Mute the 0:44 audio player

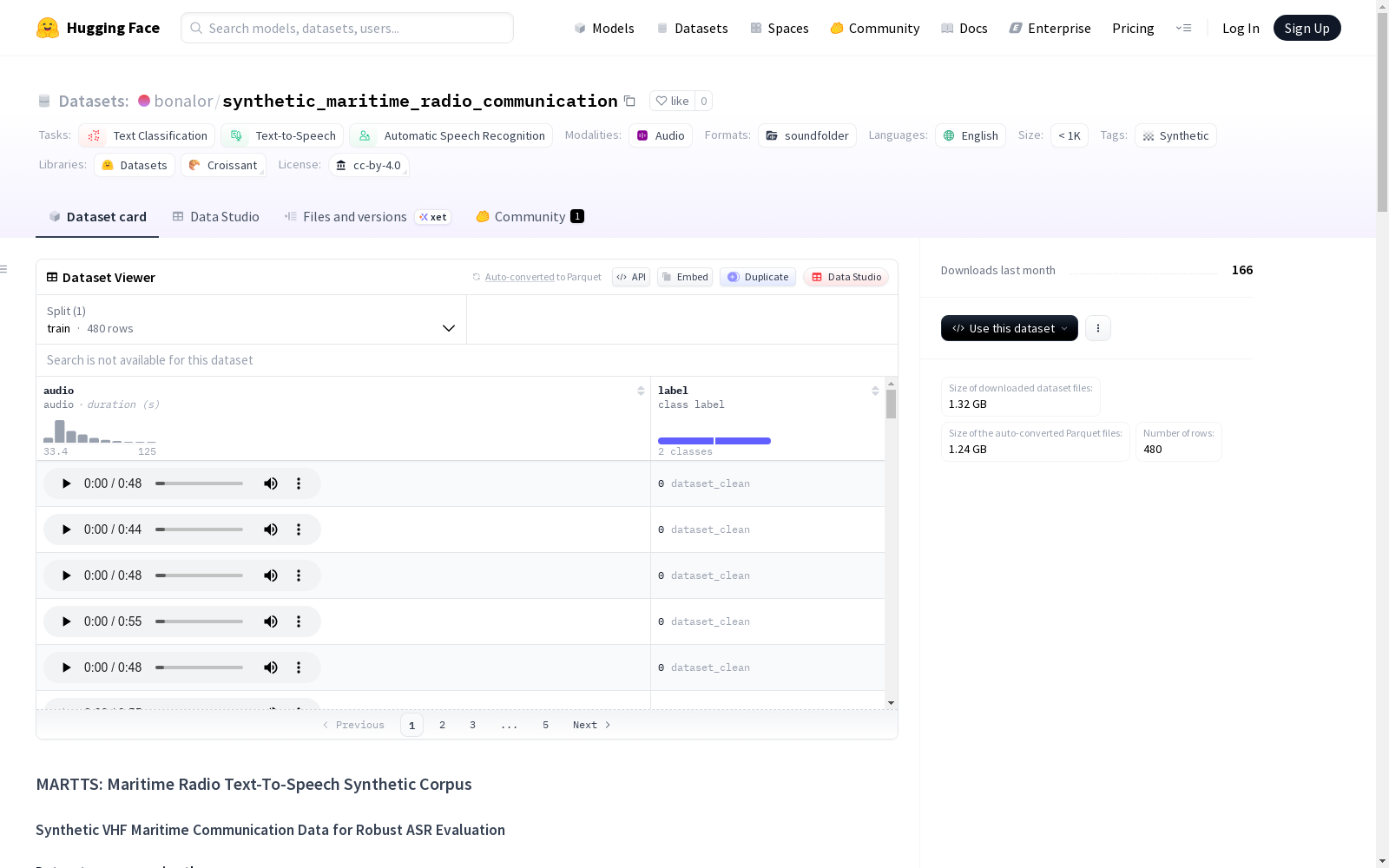[x=271, y=529]
